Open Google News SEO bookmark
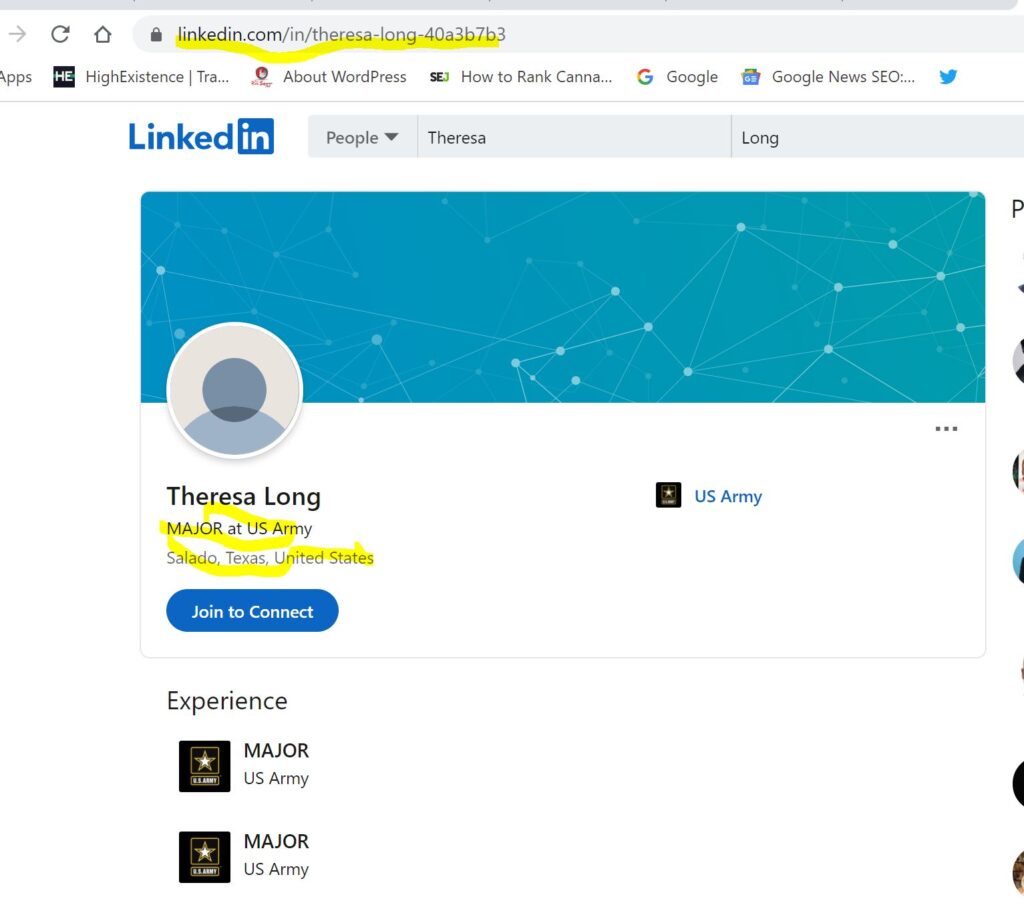The height and width of the screenshot is (905, 1024). coord(828,76)
